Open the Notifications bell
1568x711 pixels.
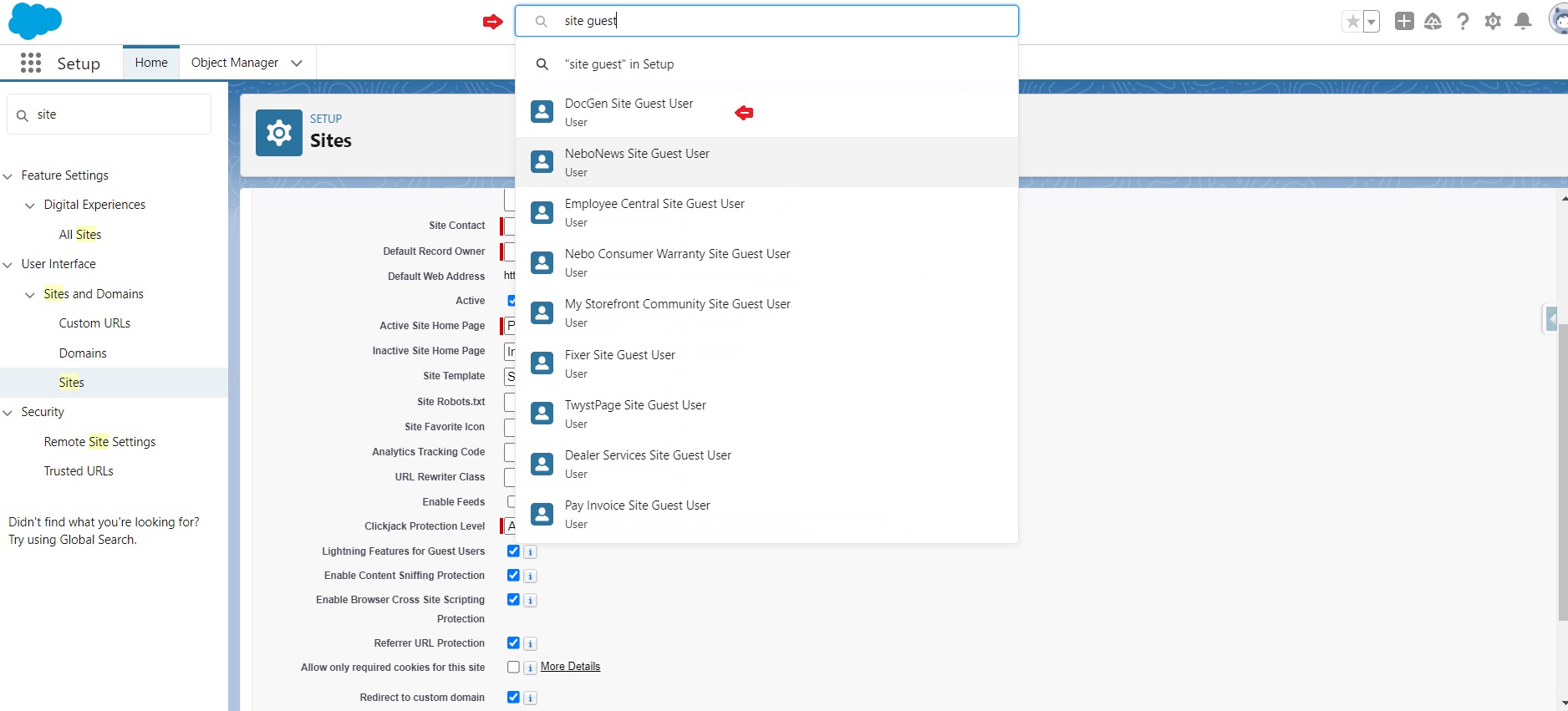[x=1523, y=22]
